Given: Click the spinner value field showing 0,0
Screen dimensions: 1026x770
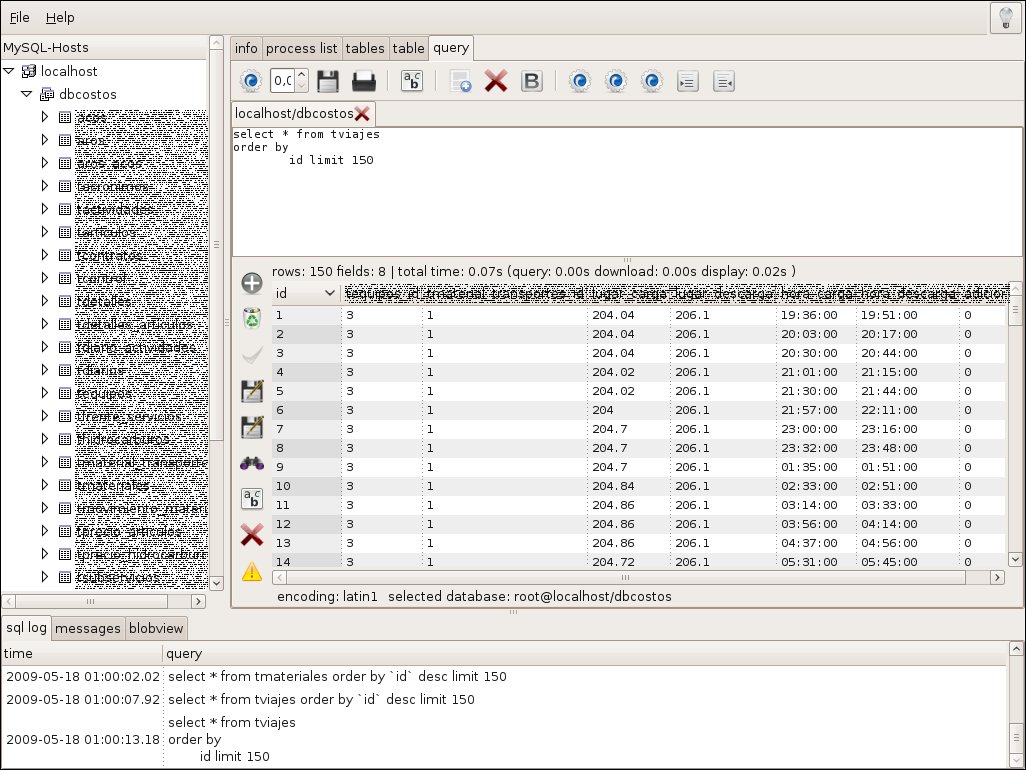Looking at the screenshot, I should coord(283,81).
